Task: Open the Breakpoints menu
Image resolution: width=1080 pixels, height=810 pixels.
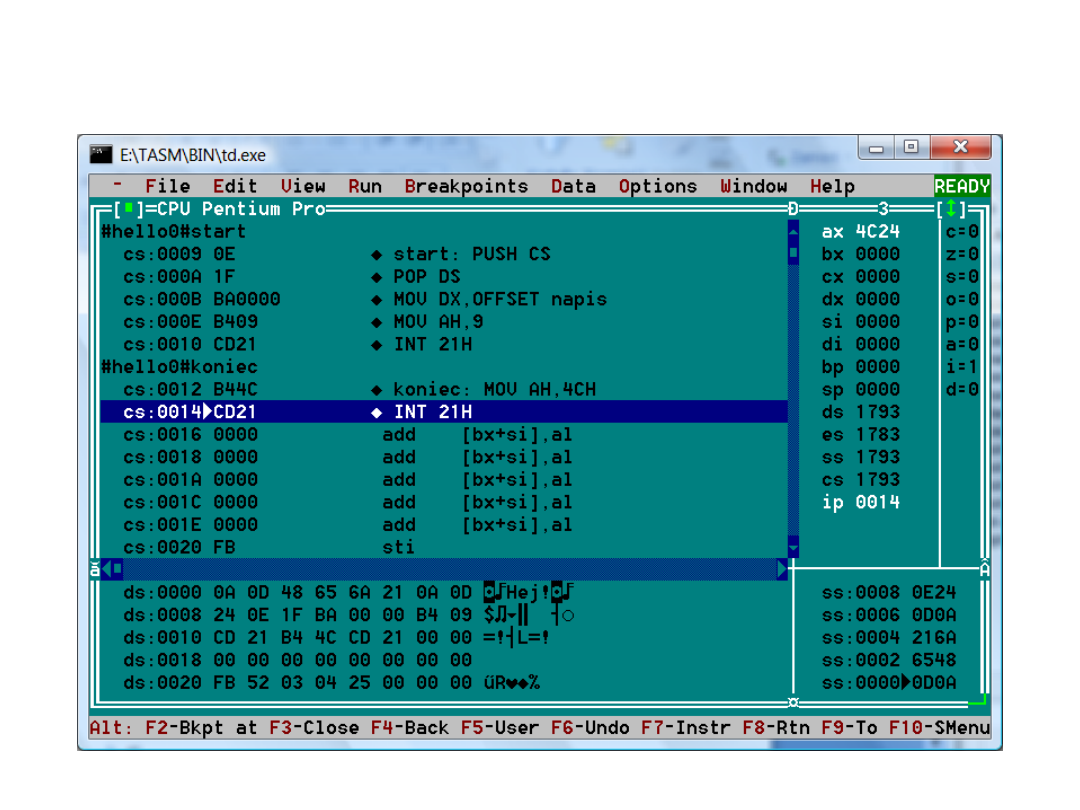Action: [466, 186]
